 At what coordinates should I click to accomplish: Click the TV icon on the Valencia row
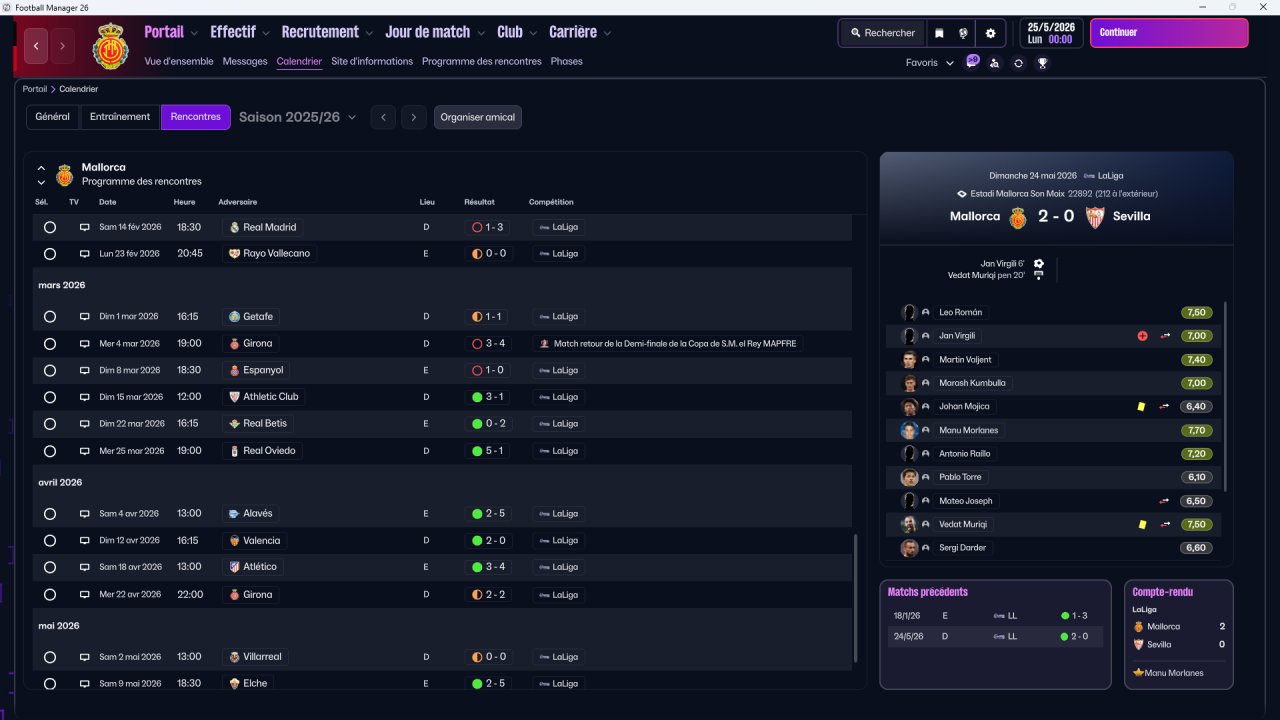[x=85, y=541]
